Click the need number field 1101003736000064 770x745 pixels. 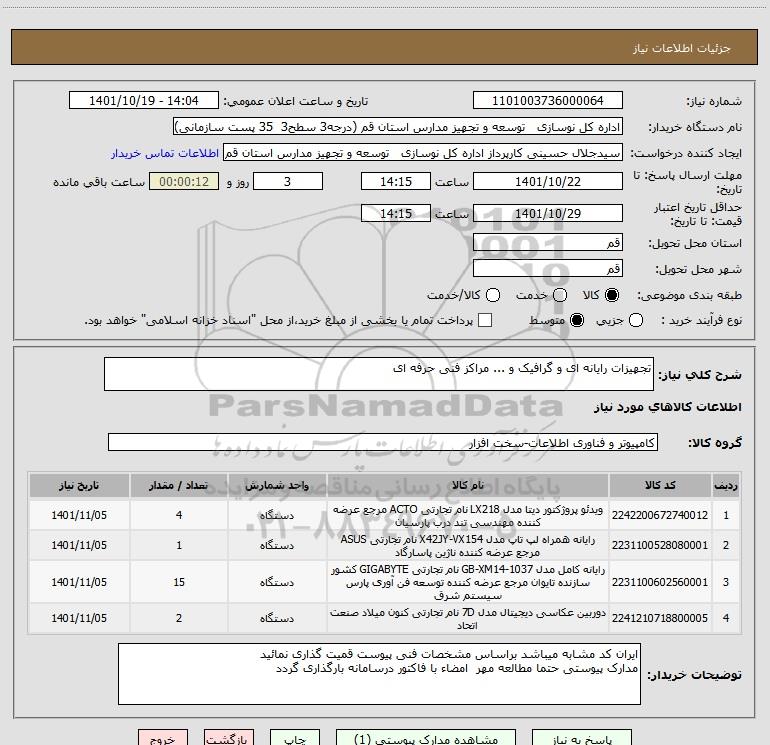tap(548, 101)
